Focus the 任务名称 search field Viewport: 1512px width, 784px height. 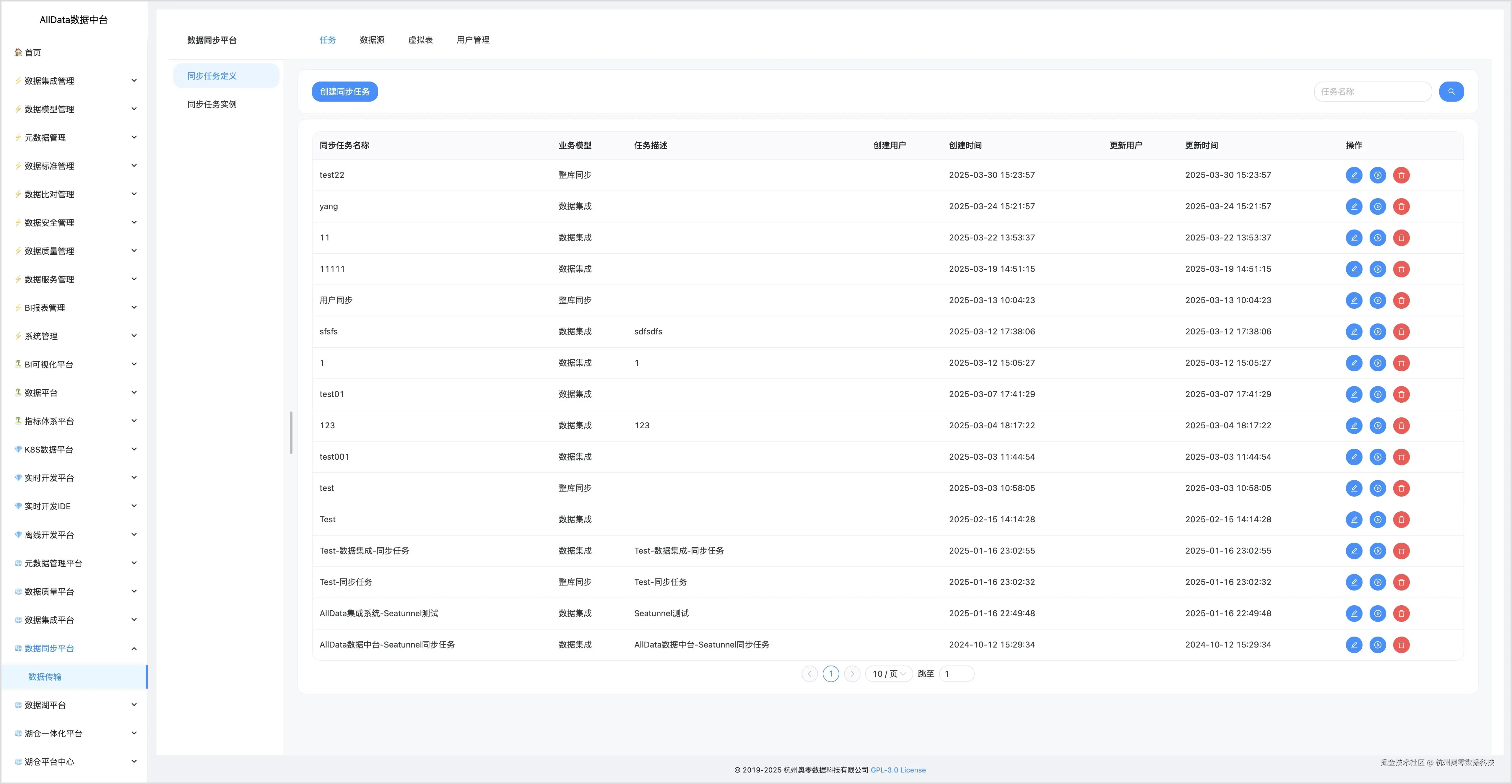tap(1372, 92)
